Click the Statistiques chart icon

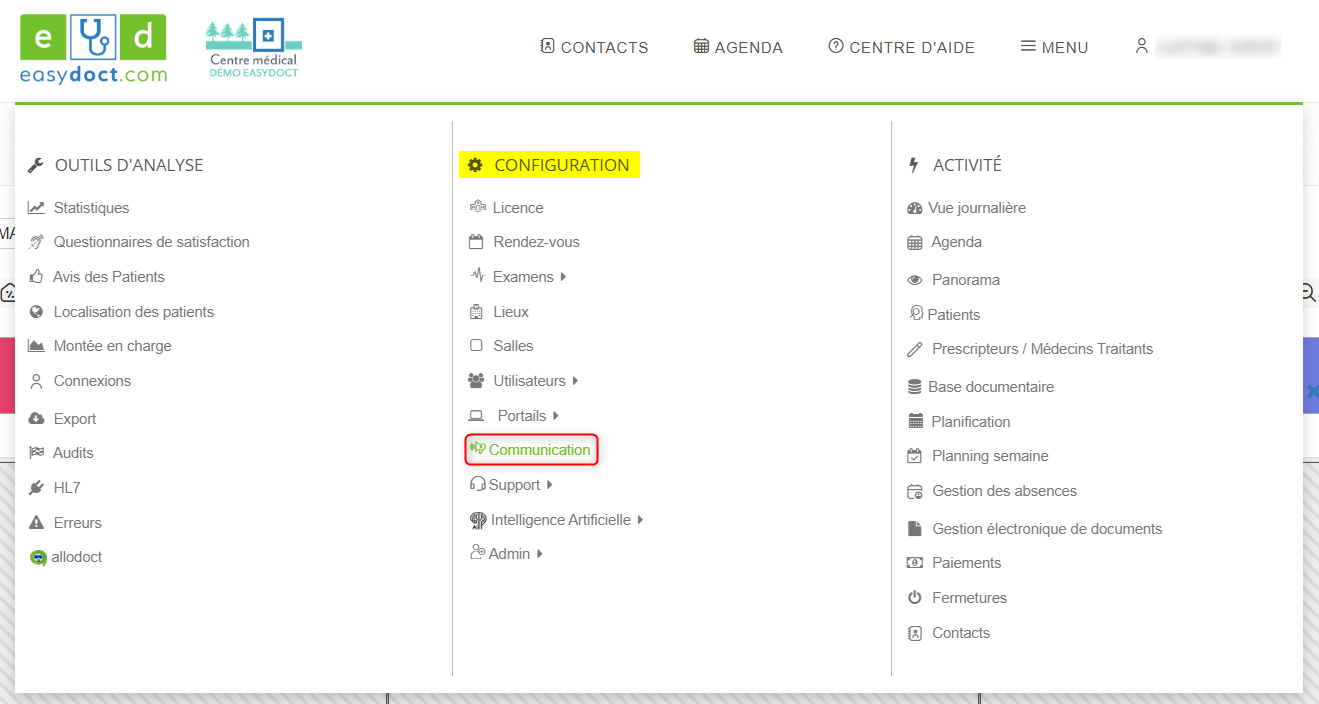36,208
